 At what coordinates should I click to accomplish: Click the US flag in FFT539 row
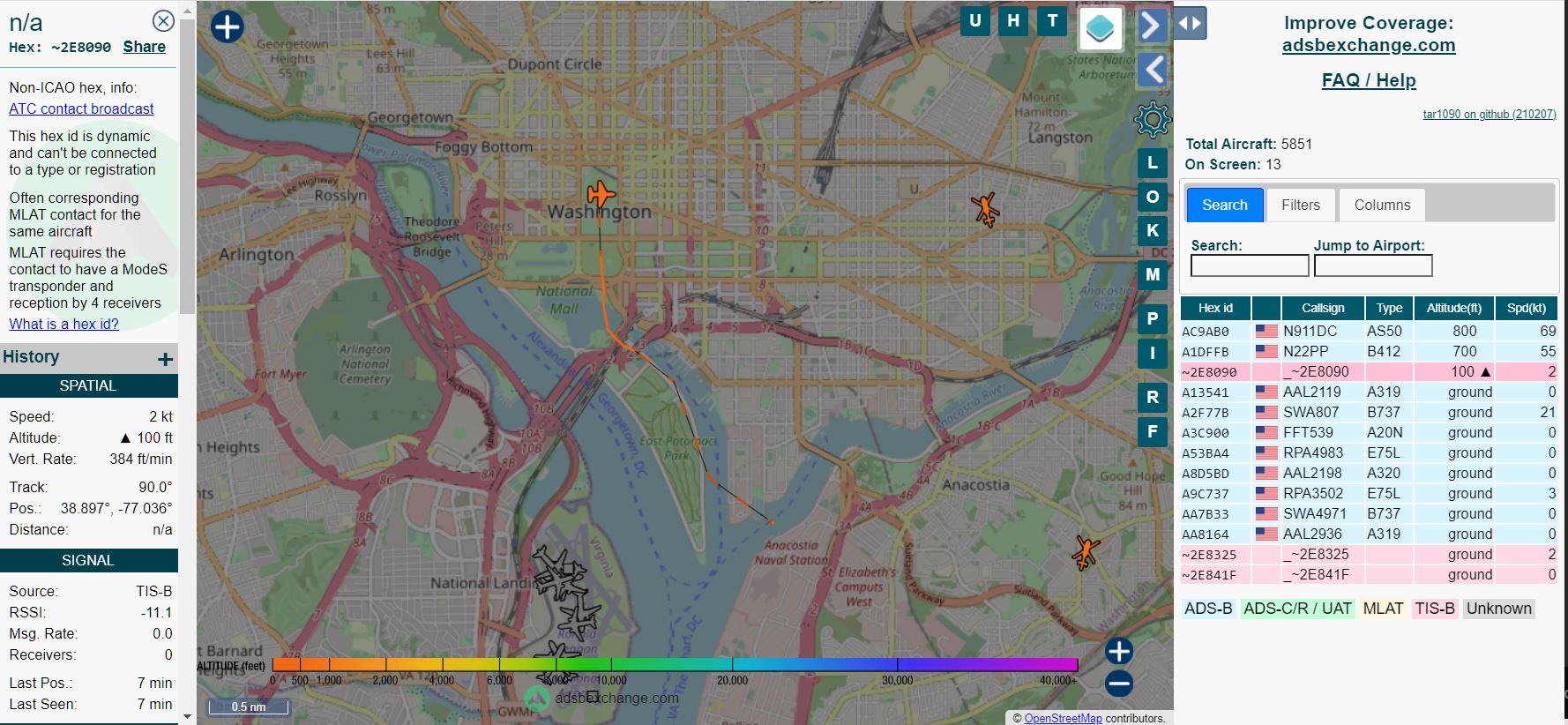1266,433
